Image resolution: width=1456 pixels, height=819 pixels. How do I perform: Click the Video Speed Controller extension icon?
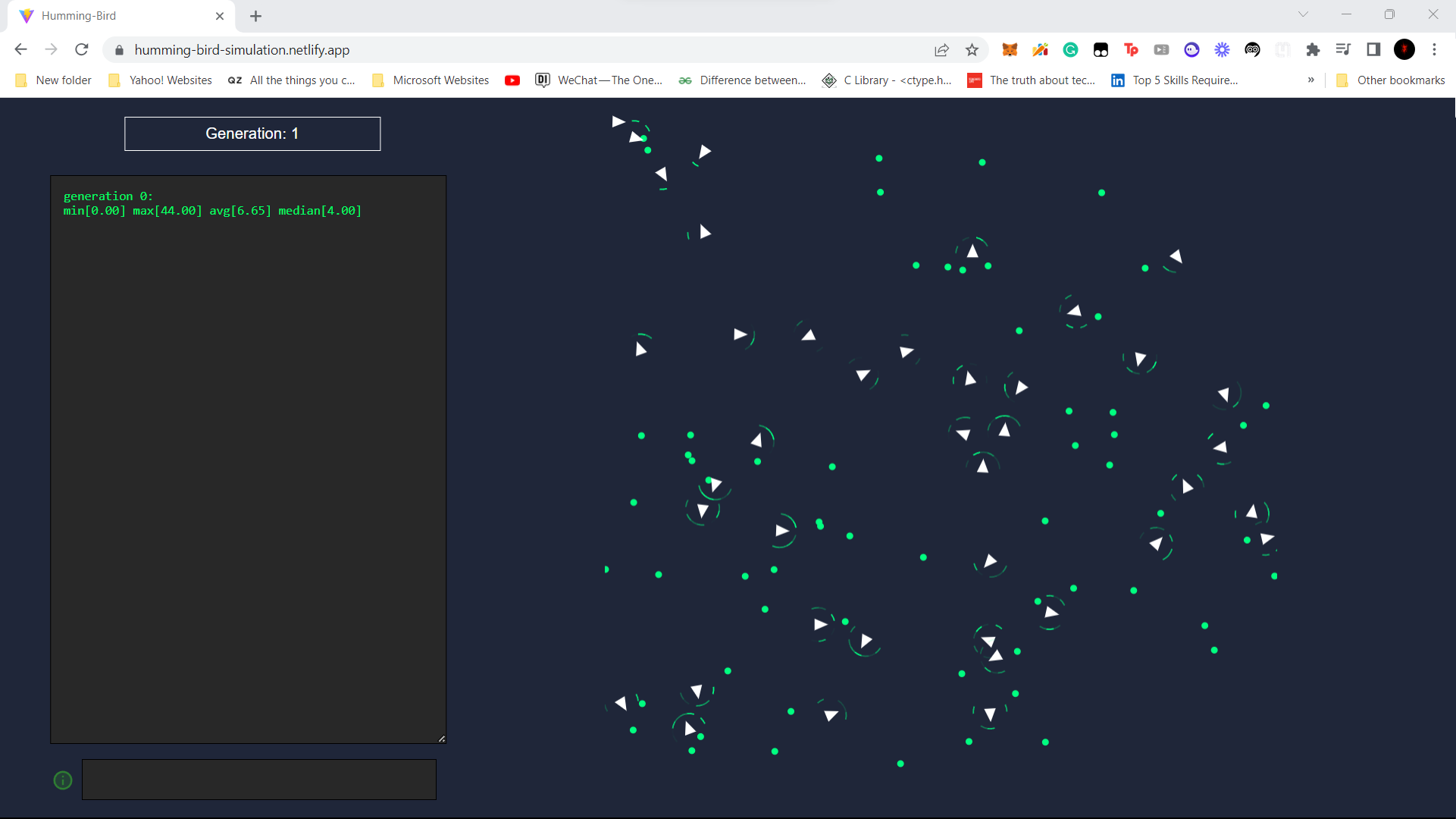(x=1162, y=49)
